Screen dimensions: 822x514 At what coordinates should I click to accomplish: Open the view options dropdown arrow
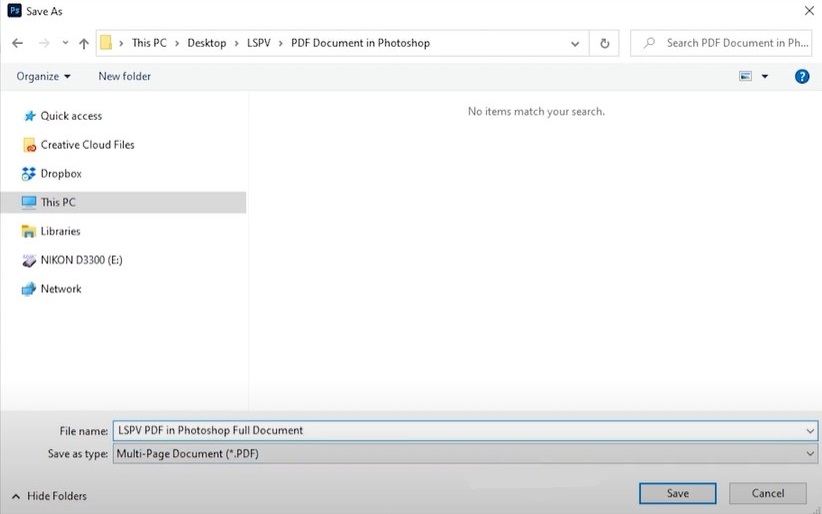pyautogui.click(x=765, y=77)
